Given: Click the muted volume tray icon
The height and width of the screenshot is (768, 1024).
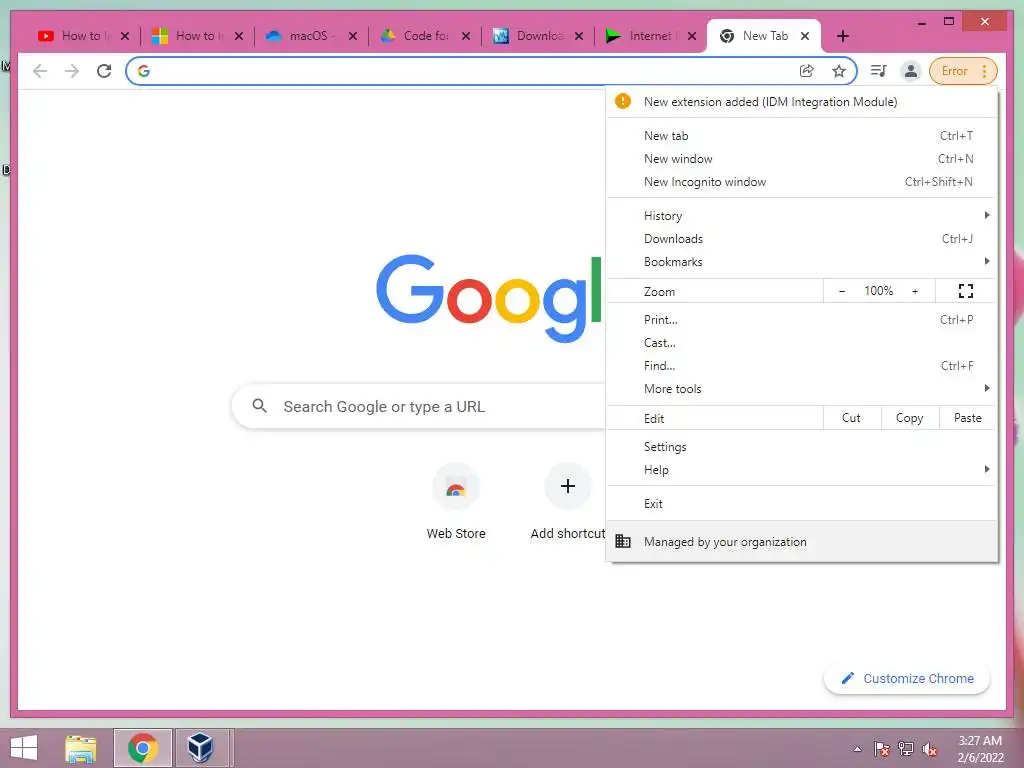Looking at the screenshot, I should pyautogui.click(x=930, y=749).
